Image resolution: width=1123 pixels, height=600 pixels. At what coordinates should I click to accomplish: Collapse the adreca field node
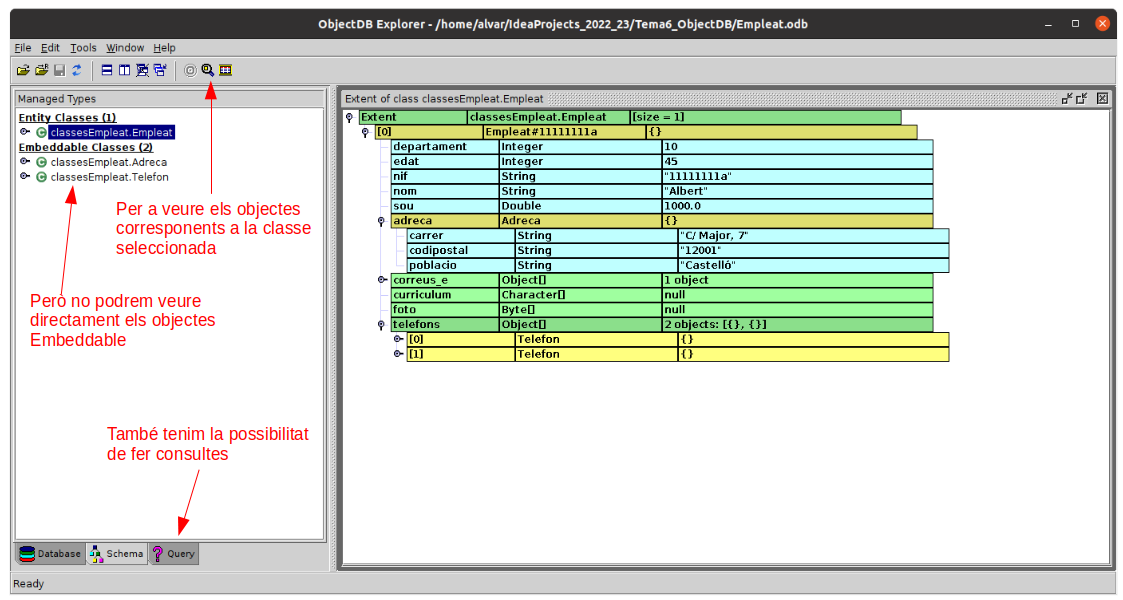click(x=382, y=221)
